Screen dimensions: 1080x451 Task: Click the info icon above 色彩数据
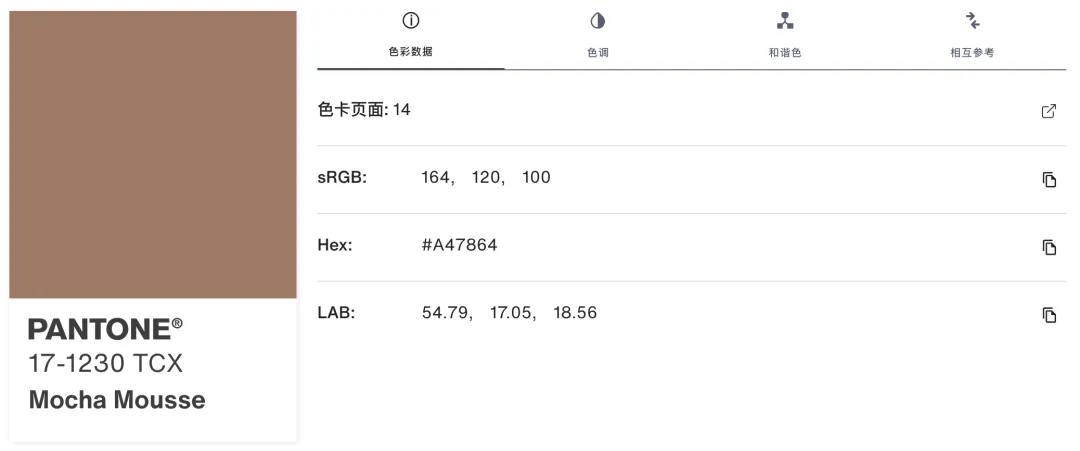(411, 21)
